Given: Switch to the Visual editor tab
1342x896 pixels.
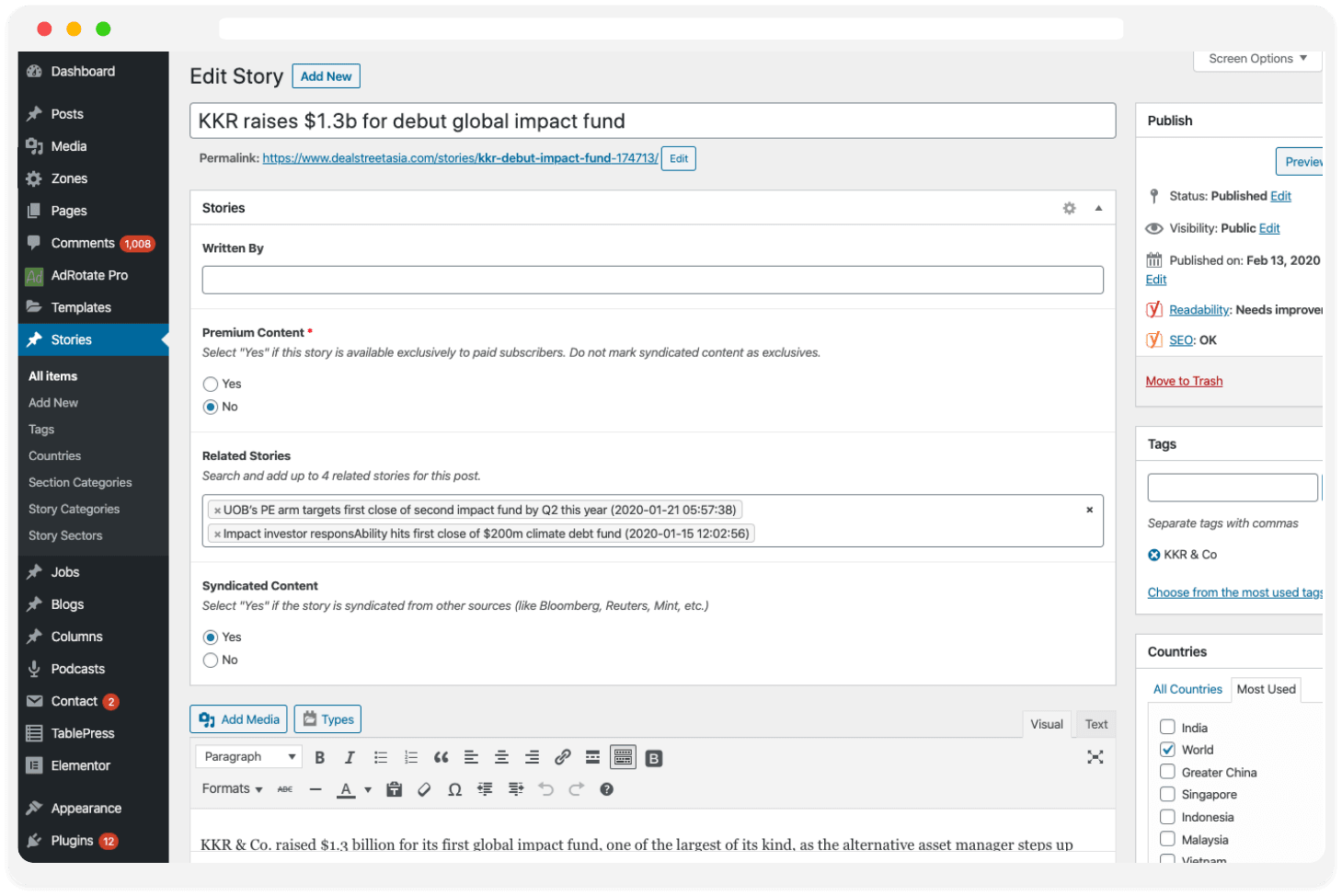Looking at the screenshot, I should 1047,724.
